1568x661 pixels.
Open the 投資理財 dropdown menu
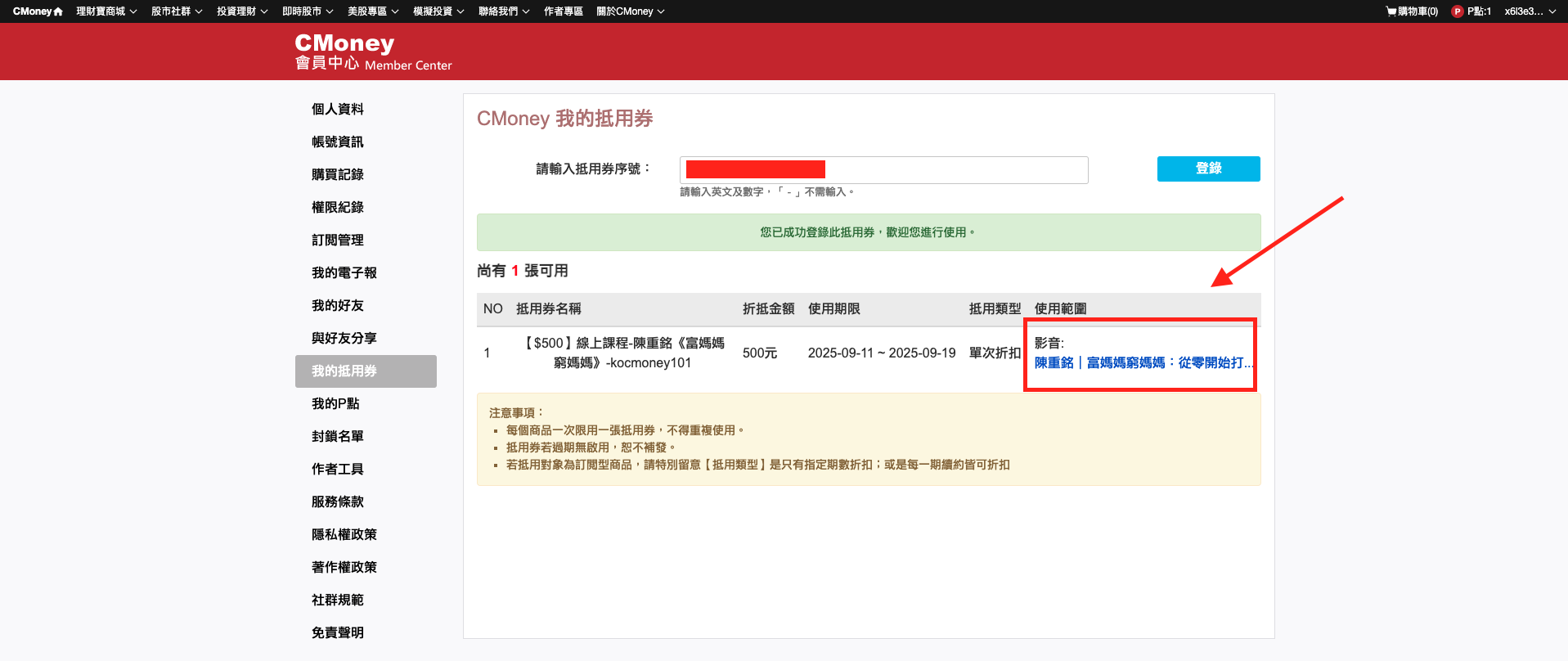[x=242, y=11]
